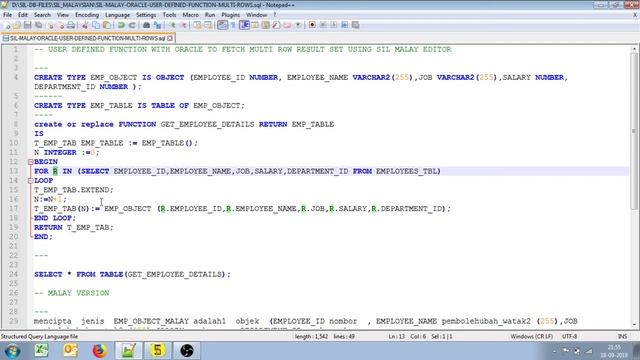Click the Redo toolbar icon
Image resolution: width=640 pixels, height=360 pixels.
click(132, 25)
